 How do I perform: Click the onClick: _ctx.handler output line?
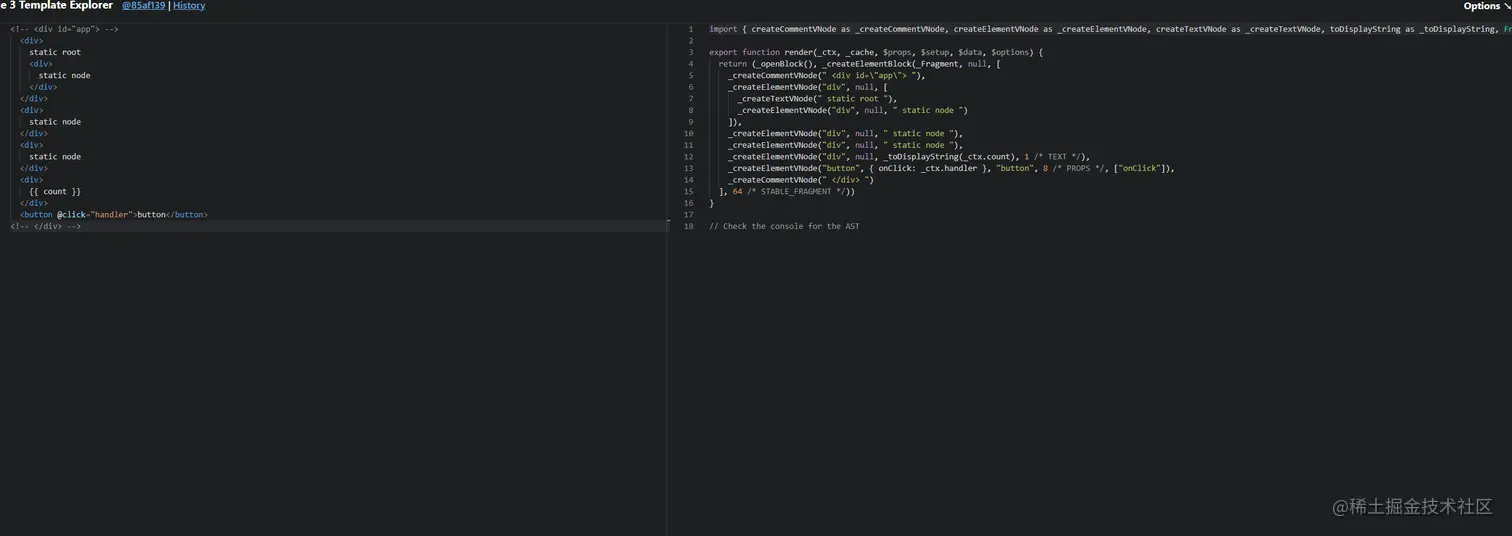[951, 168]
